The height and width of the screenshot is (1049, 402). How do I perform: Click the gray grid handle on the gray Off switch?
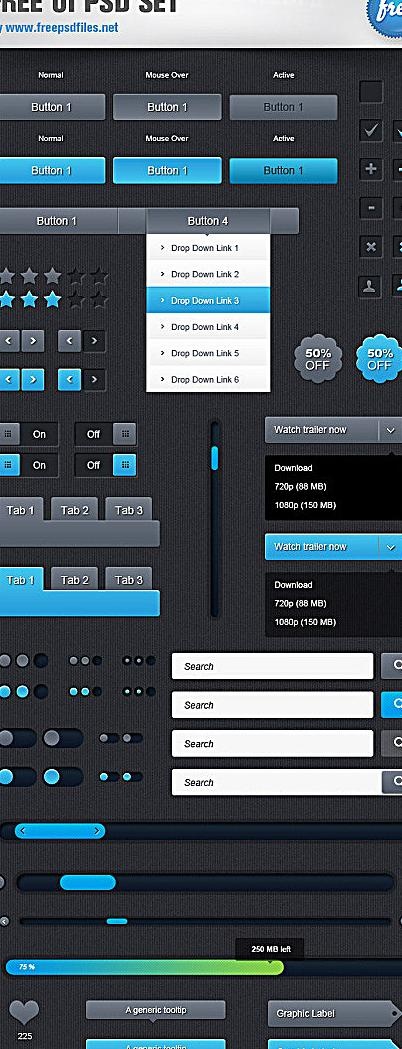click(124, 434)
